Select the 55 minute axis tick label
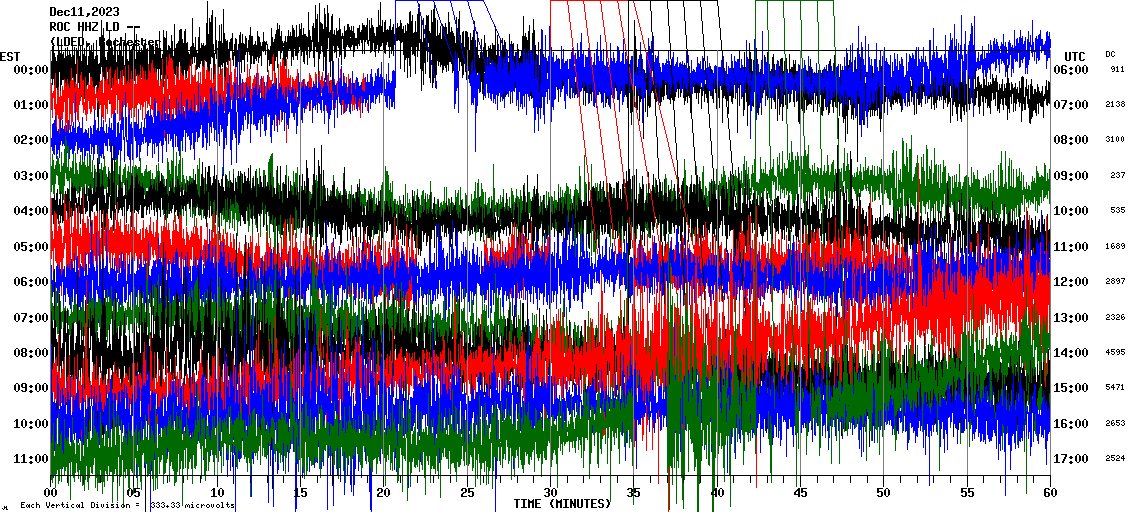This screenshot has width=1130, height=519. (967, 493)
